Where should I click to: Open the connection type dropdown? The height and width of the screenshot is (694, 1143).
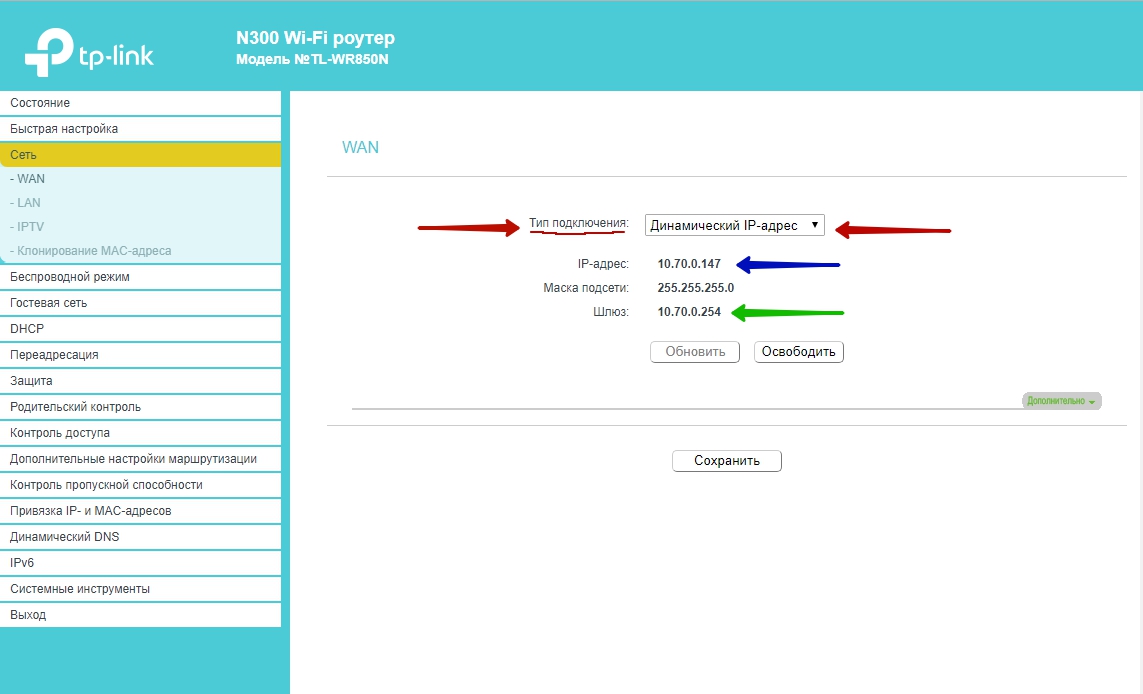734,226
